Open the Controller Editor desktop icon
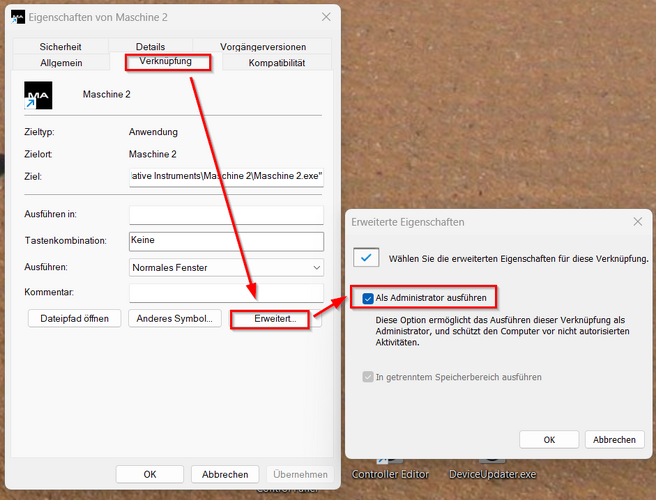This screenshot has height=500, width=656. pos(390,474)
